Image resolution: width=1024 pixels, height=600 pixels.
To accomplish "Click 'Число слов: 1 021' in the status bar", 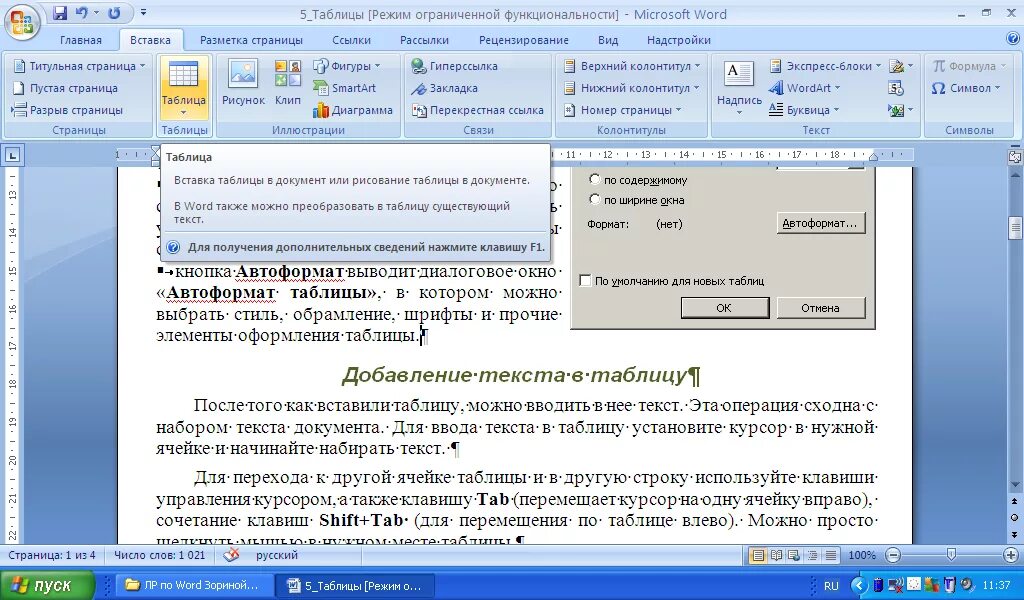I will tap(159, 555).
